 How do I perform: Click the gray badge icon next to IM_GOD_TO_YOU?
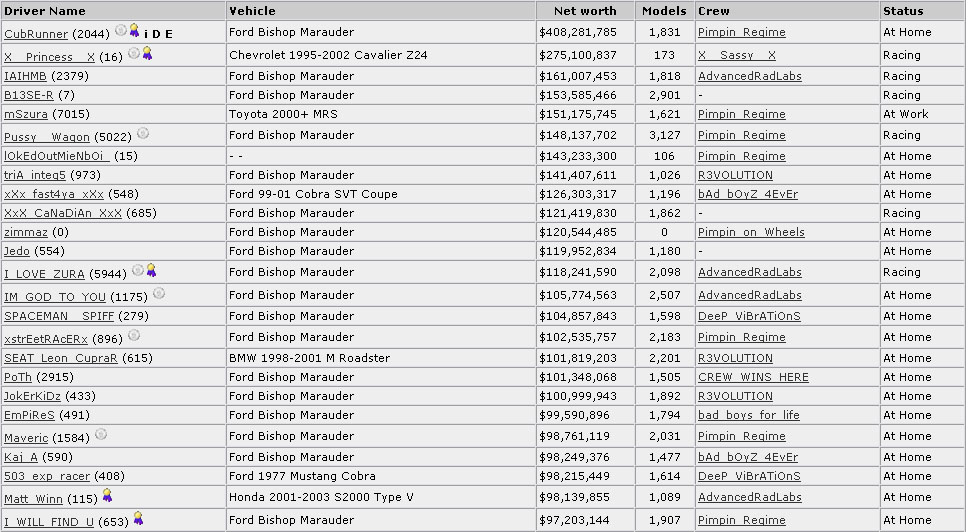tap(159, 293)
